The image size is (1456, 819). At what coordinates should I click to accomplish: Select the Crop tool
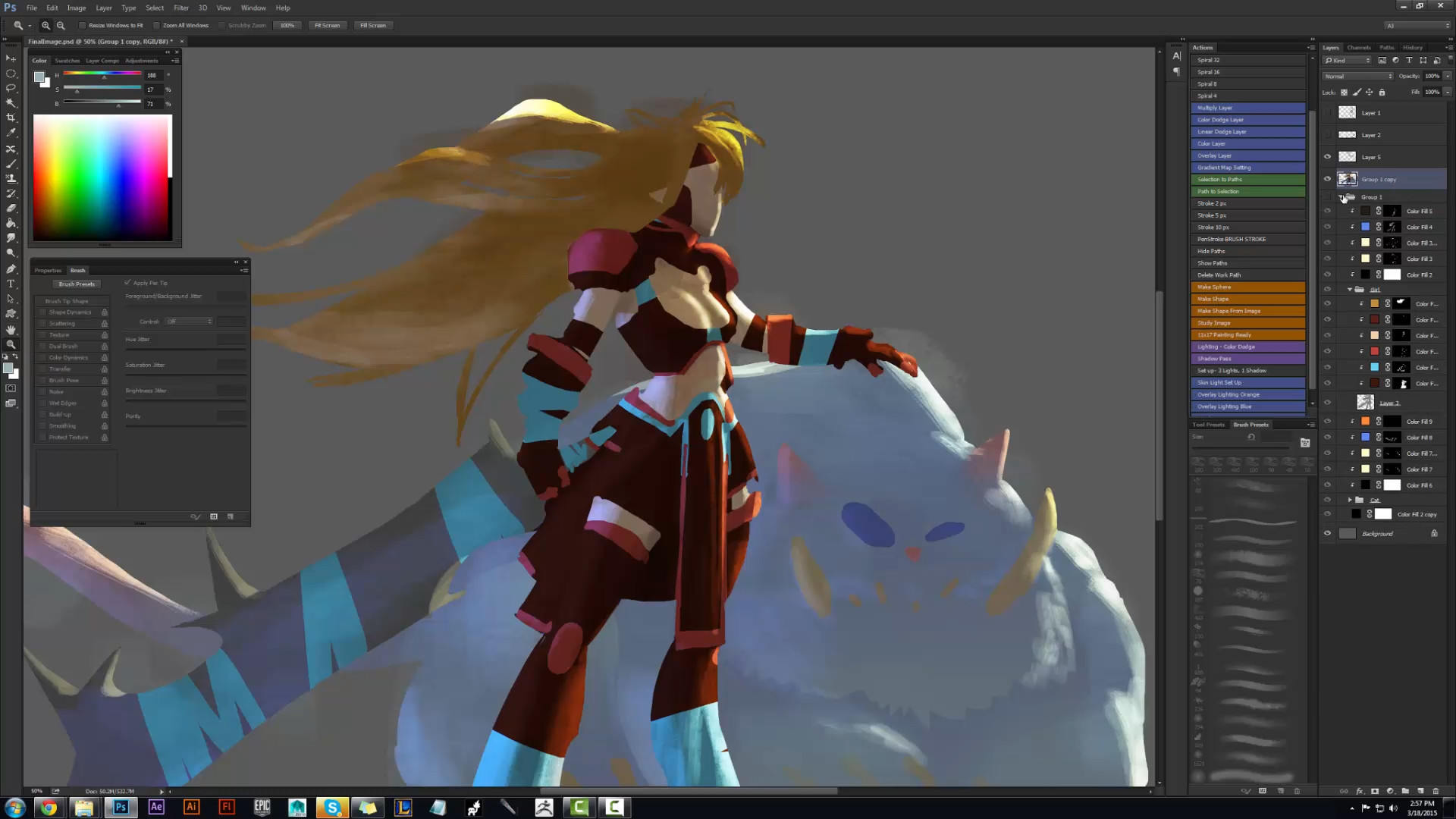11,118
